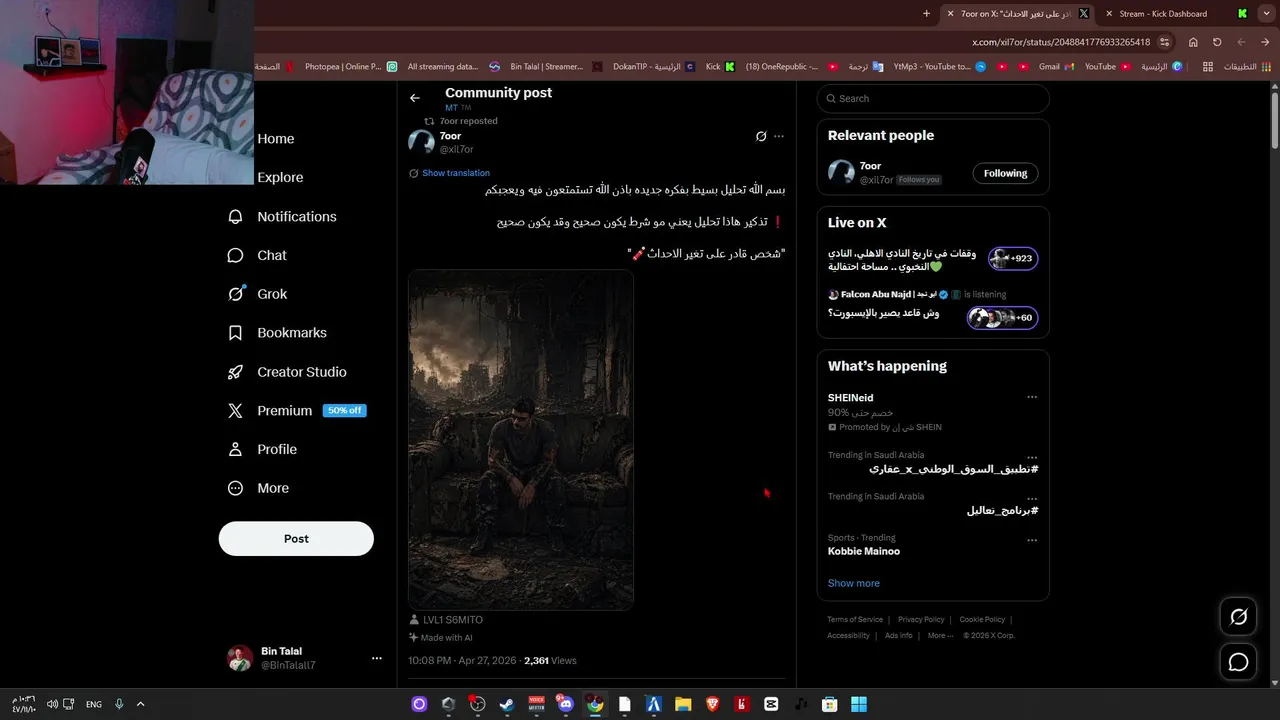Open the dark ruins post image
Image resolution: width=1280 pixels, height=720 pixels.
coord(521,440)
